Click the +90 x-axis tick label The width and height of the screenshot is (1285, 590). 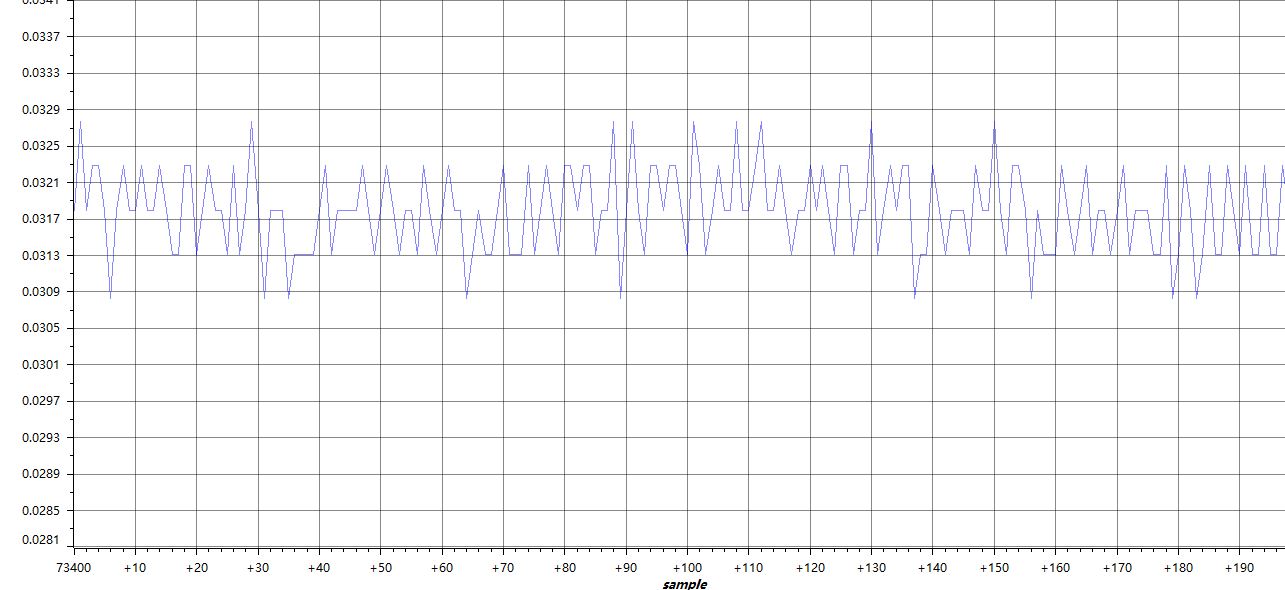(x=626, y=567)
